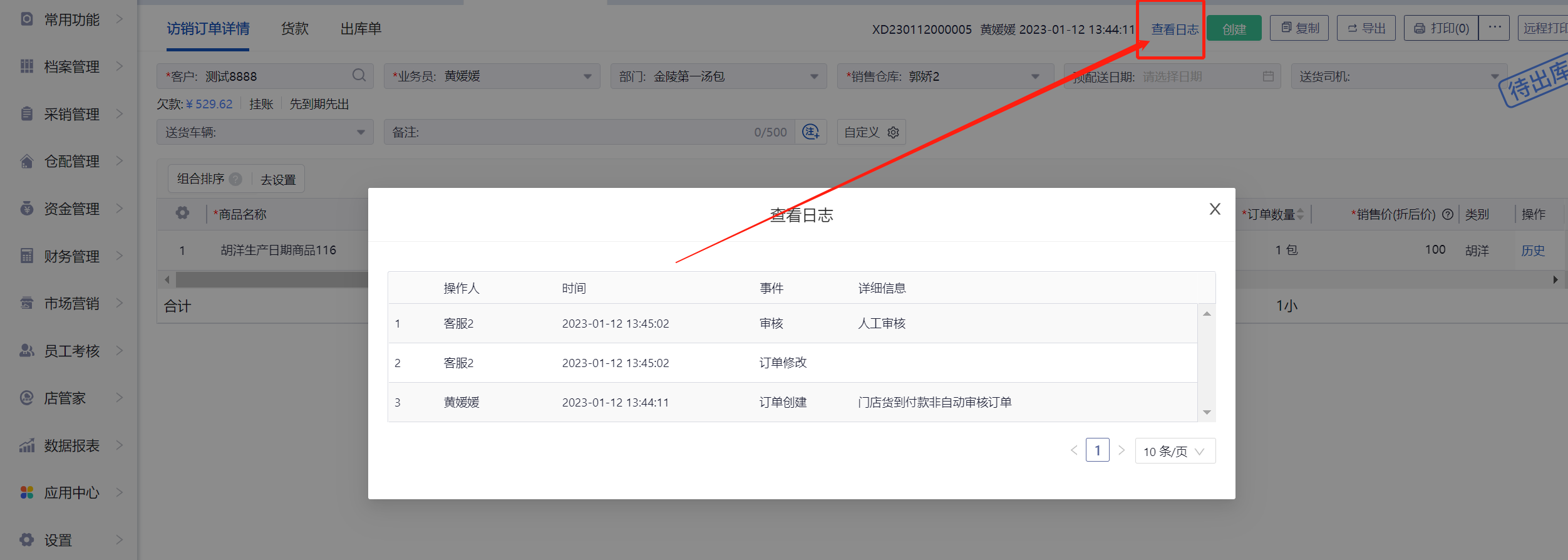Click the 远程打印 button
This screenshot has width=1568, height=560.
point(1543,28)
